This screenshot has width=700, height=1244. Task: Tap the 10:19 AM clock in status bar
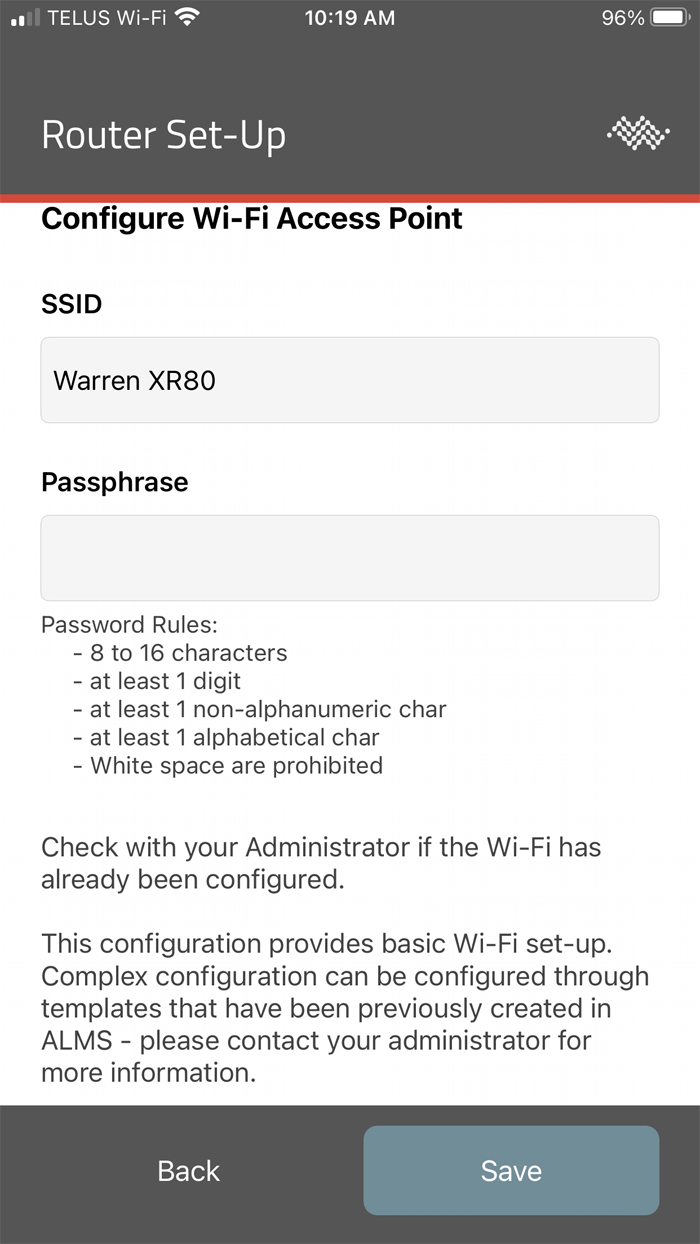pos(350,18)
